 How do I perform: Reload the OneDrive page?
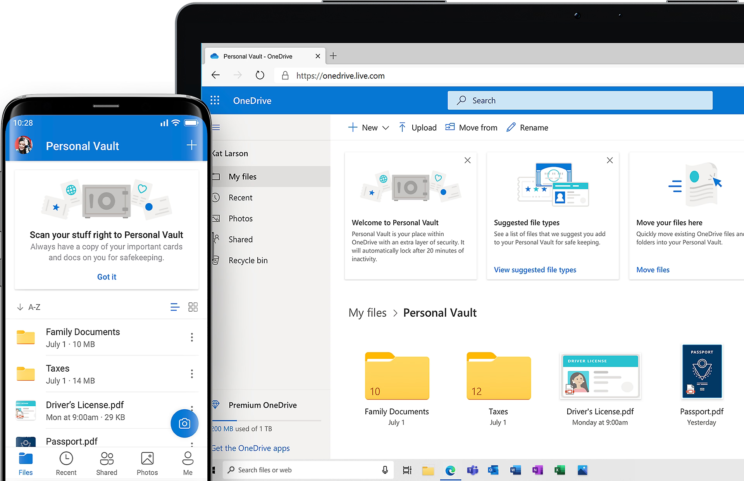tap(260, 75)
